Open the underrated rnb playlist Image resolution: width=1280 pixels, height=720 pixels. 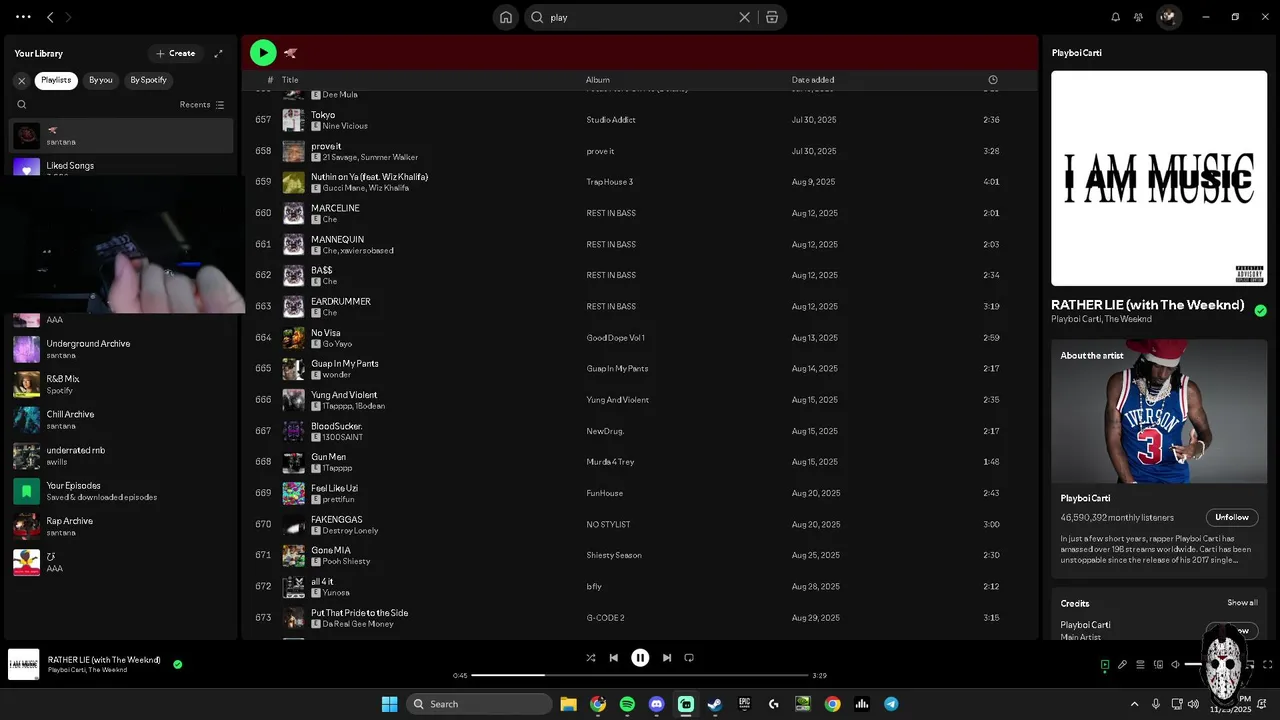(x=121, y=456)
